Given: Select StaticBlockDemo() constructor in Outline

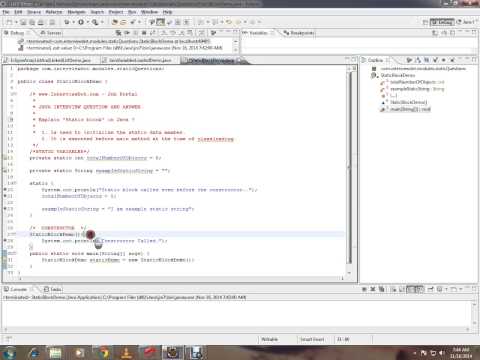Looking at the screenshot, I should (x=404, y=102).
